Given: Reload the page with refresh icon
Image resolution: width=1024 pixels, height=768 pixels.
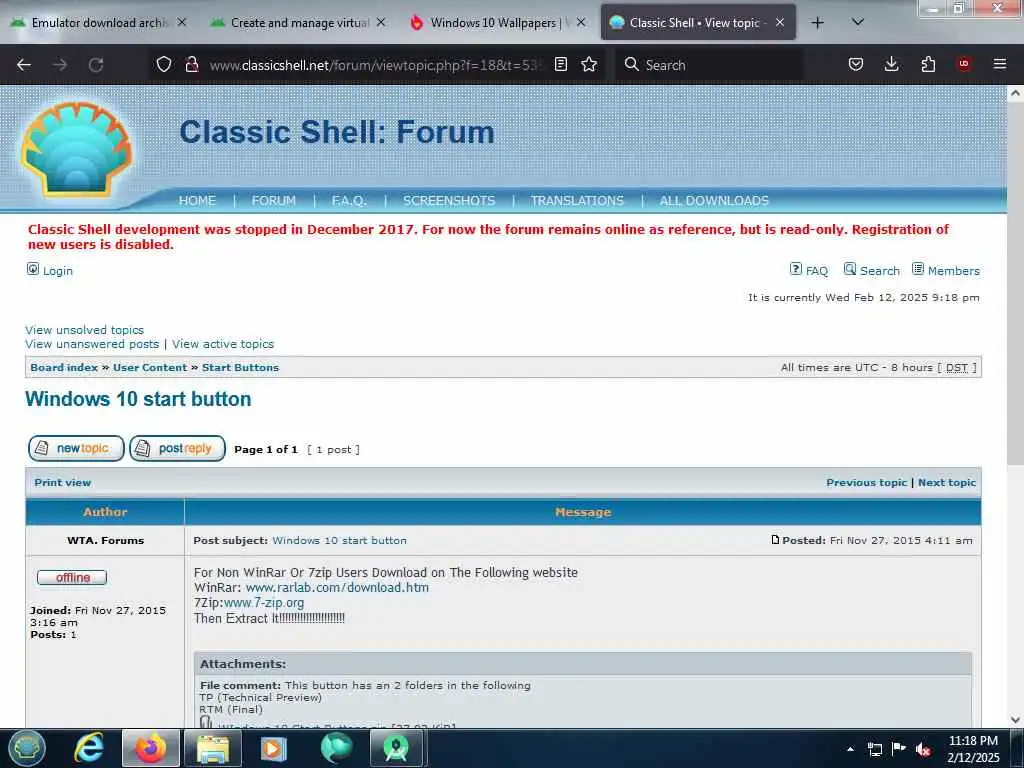Looking at the screenshot, I should [96, 65].
